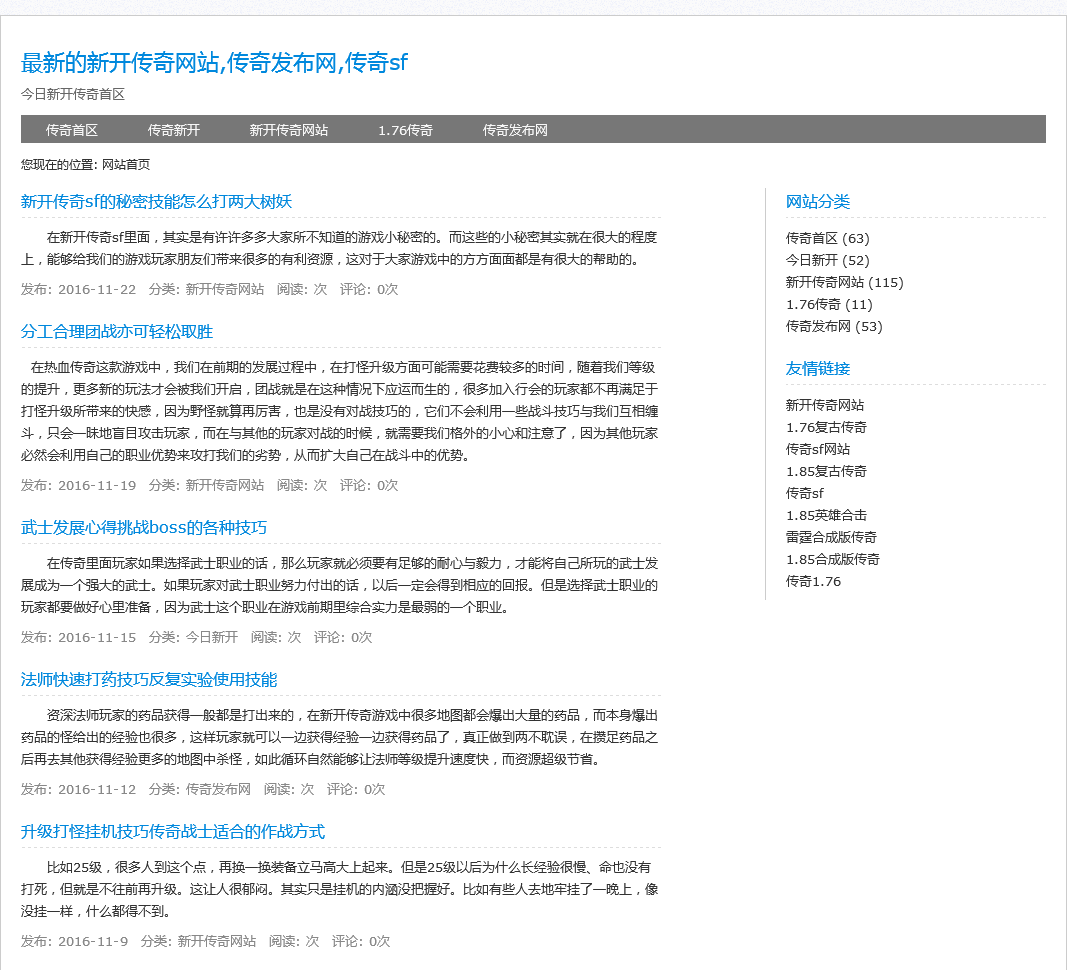Click 阅读: 次 under the 2016-11-12 post

(289, 789)
